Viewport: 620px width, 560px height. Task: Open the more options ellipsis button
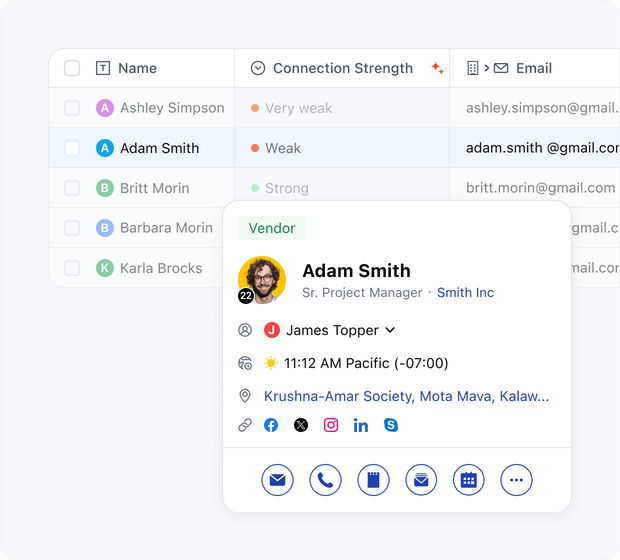517,480
